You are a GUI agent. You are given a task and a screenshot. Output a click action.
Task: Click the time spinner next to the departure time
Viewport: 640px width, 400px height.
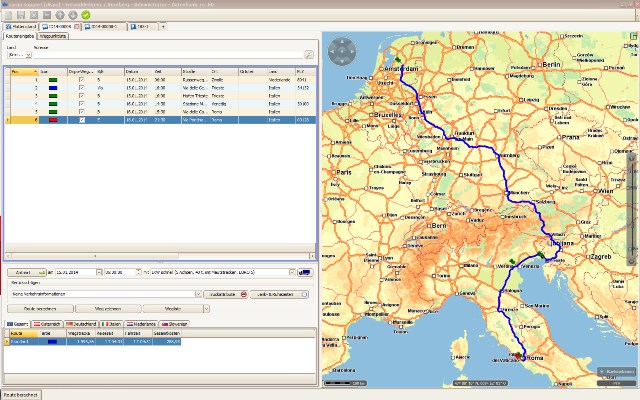click(138, 272)
